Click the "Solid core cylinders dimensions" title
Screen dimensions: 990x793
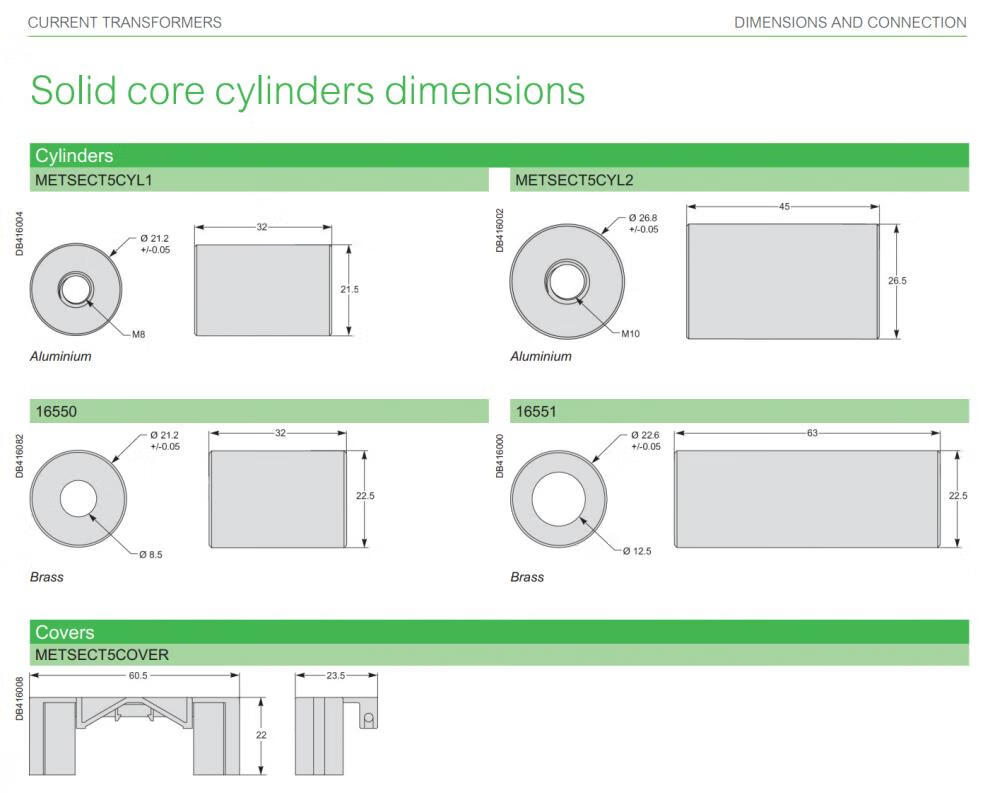coord(307,90)
